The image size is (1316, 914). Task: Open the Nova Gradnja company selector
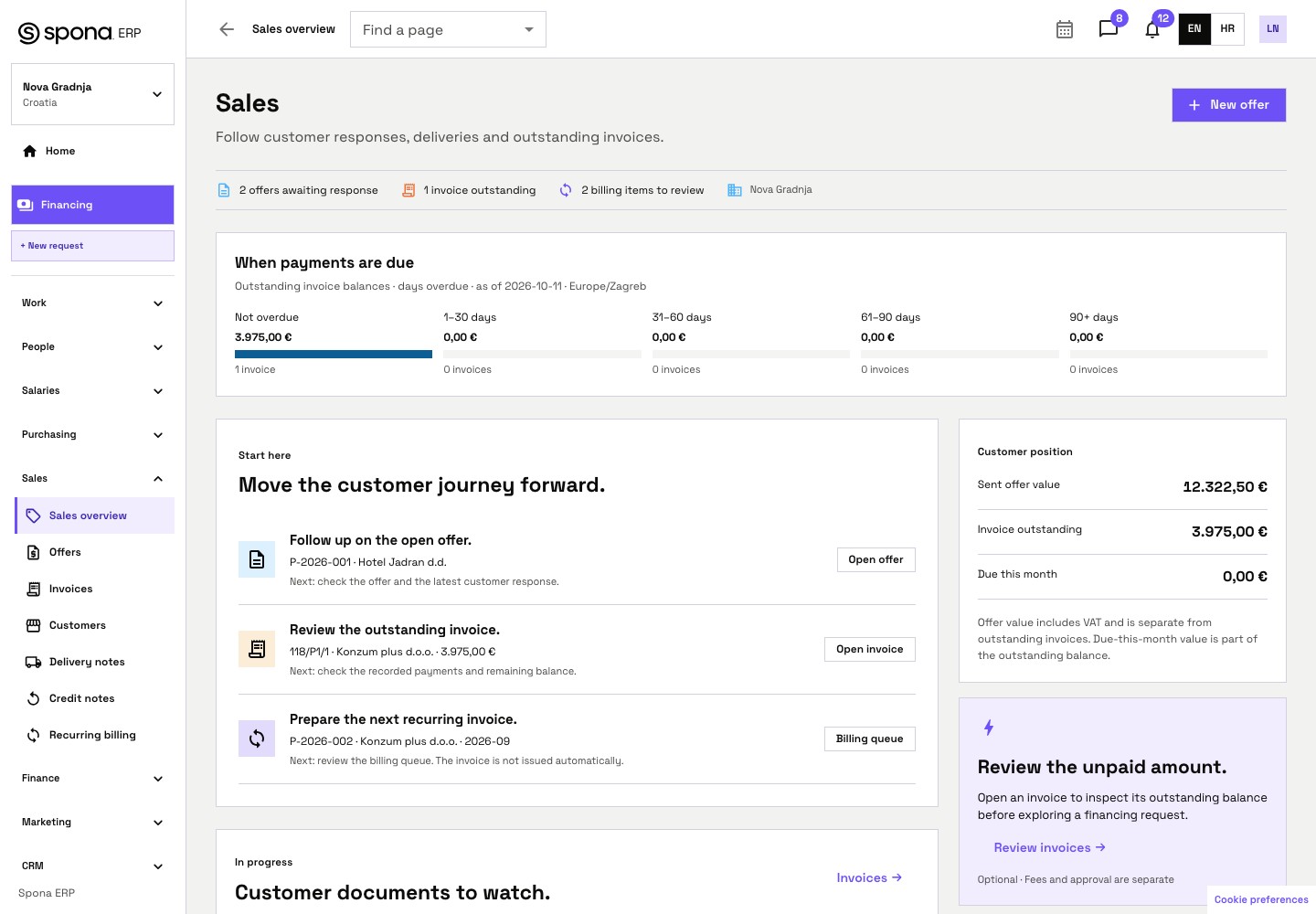coord(92,94)
